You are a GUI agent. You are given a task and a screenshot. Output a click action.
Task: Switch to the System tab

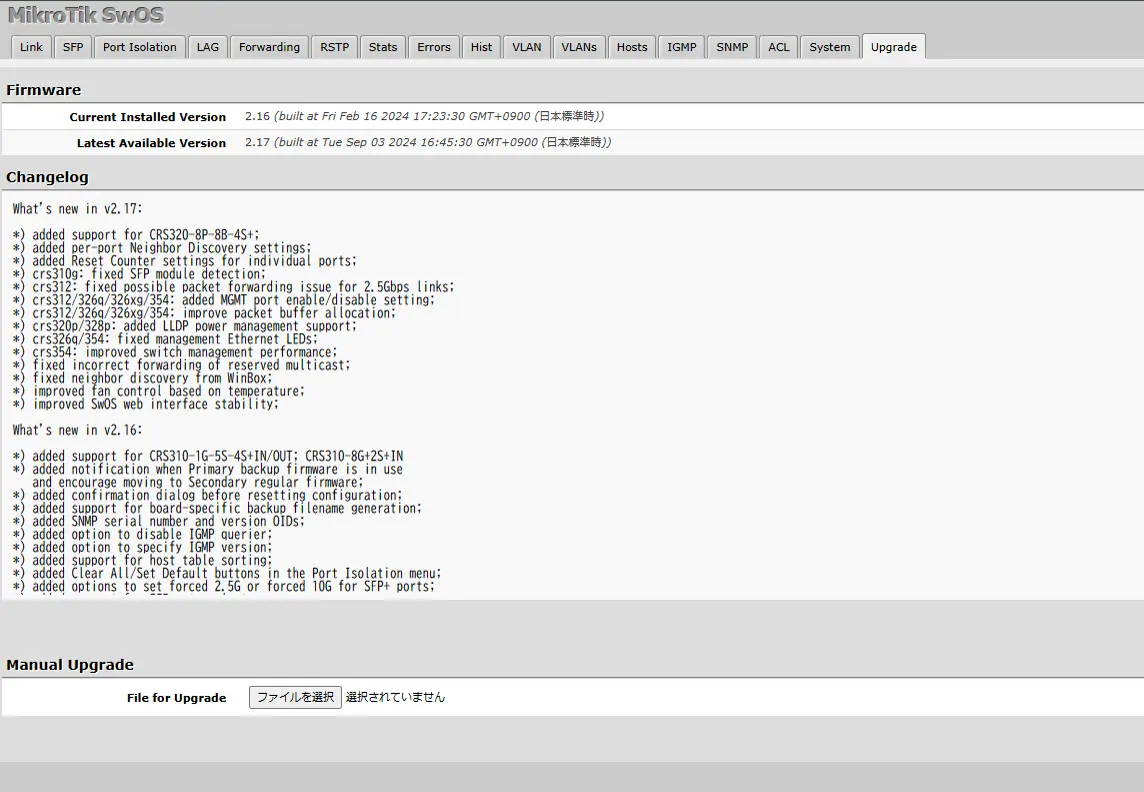pyautogui.click(x=830, y=47)
